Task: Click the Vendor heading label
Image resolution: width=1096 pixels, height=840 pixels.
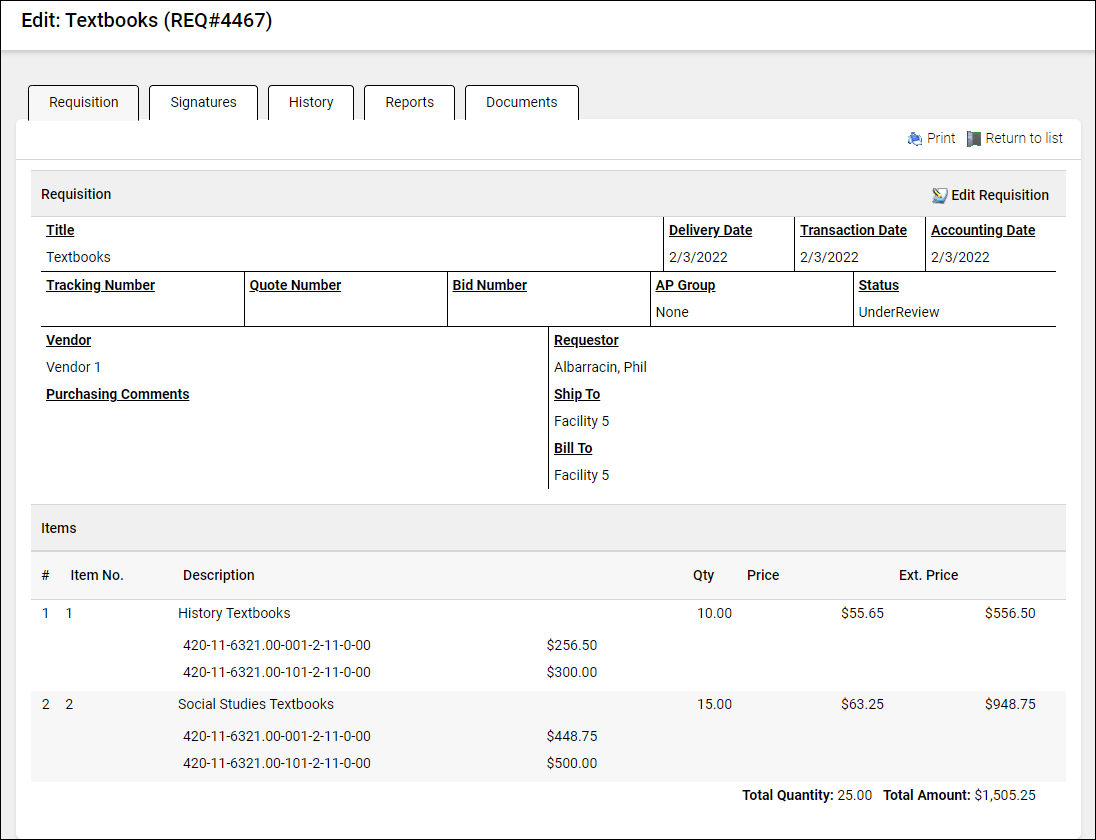Action: (68, 340)
